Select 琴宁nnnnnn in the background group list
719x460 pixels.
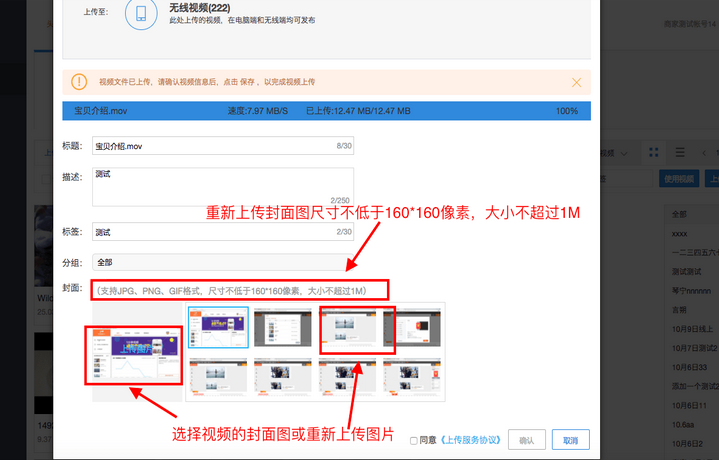coord(691,291)
